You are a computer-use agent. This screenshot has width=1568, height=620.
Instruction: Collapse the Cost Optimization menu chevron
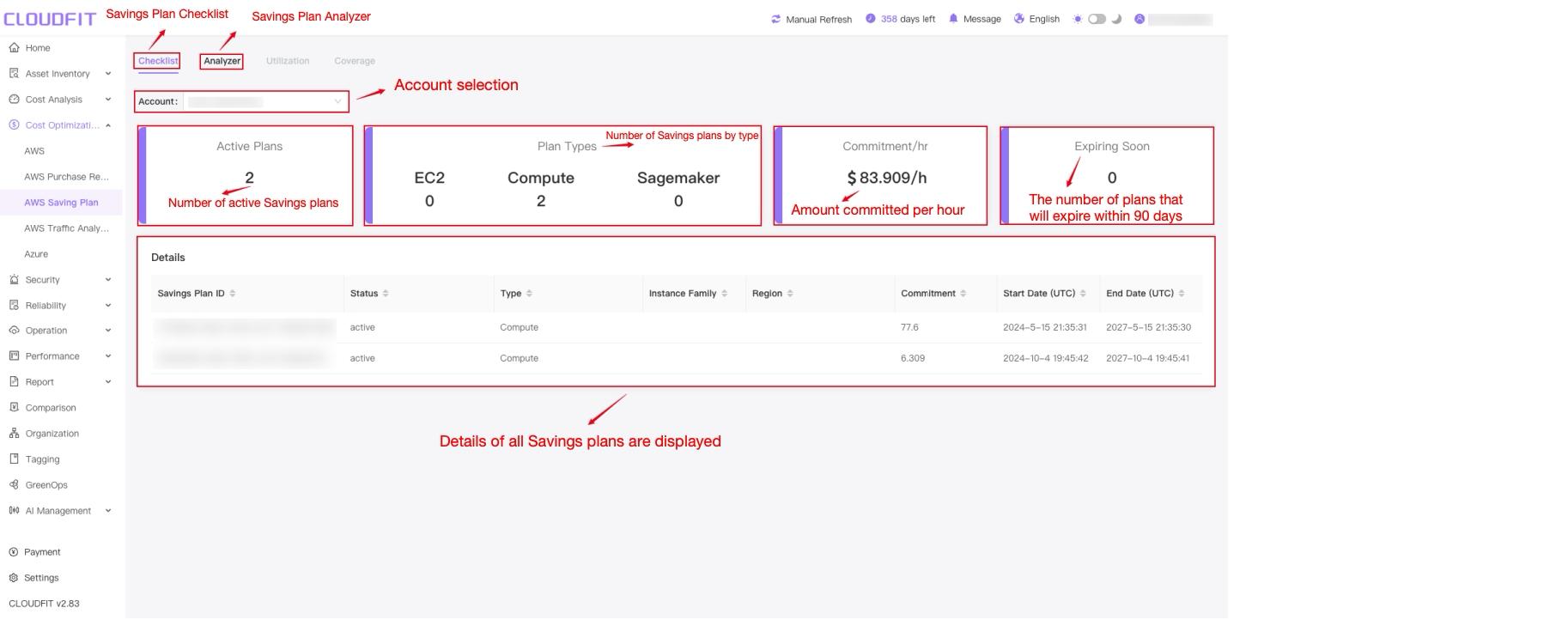[108, 125]
